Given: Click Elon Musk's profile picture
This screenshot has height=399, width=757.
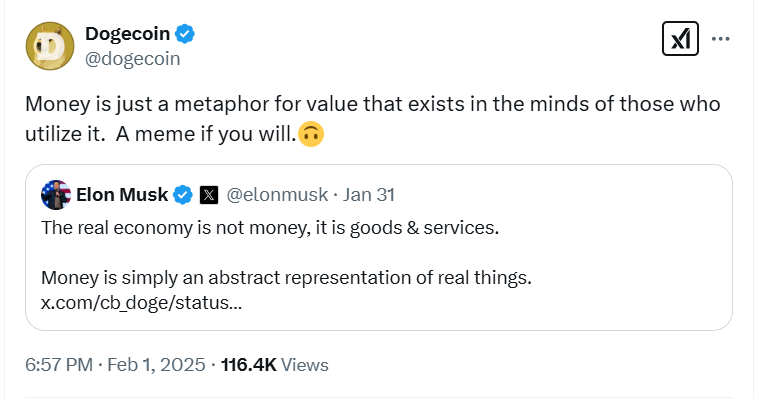Looking at the screenshot, I should click(x=56, y=195).
